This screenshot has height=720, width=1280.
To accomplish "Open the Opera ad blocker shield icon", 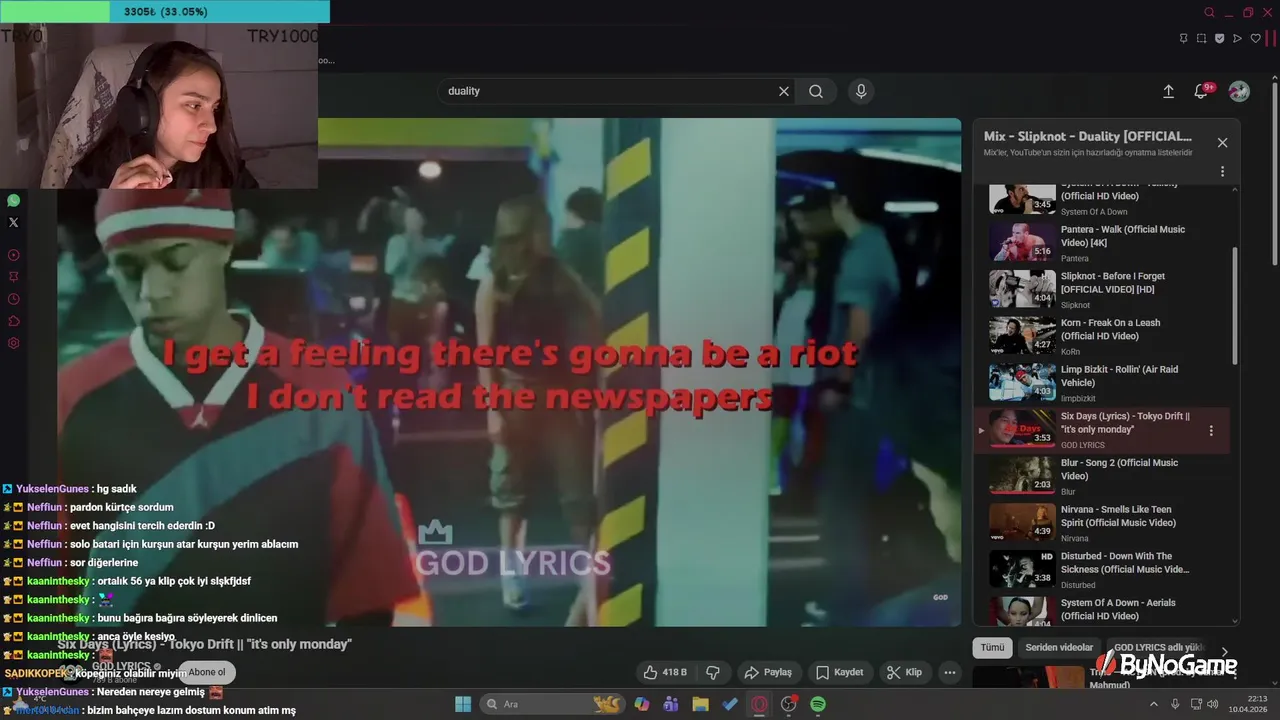I will pos(1220,38).
